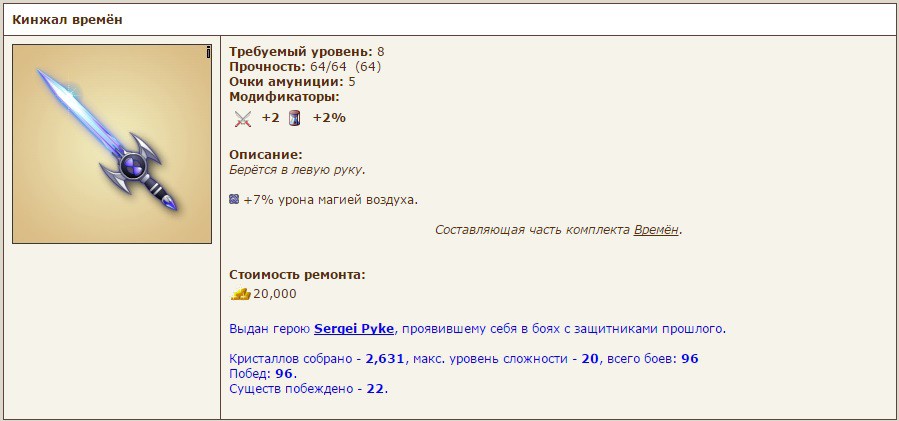Click the +7% урона магией воздуха text
The width and height of the screenshot is (899, 421).
[331, 200]
